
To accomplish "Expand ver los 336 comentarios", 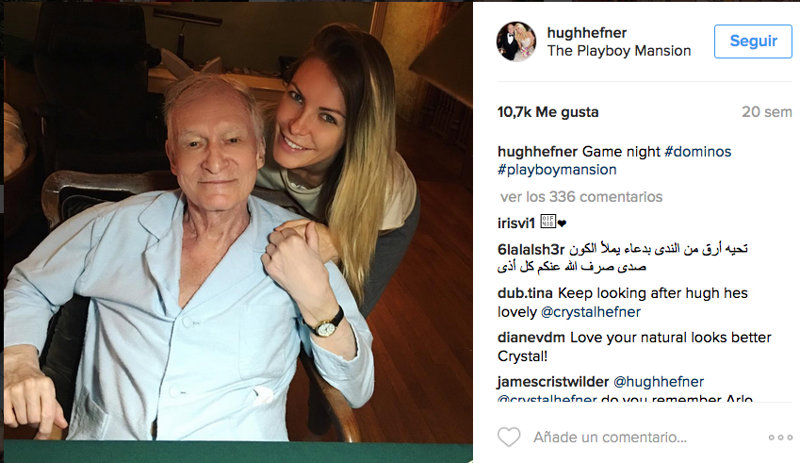I will coord(581,197).
